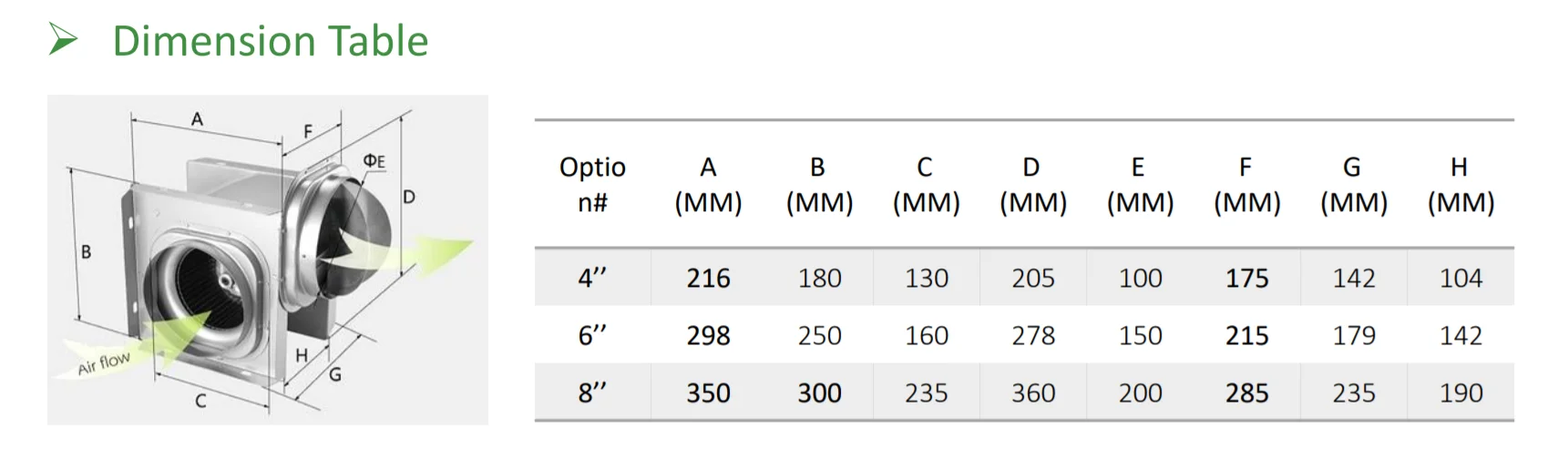Viewport: 1568px width, 469px height.
Task: Click the Air flow arrow label
Action: click(104, 363)
